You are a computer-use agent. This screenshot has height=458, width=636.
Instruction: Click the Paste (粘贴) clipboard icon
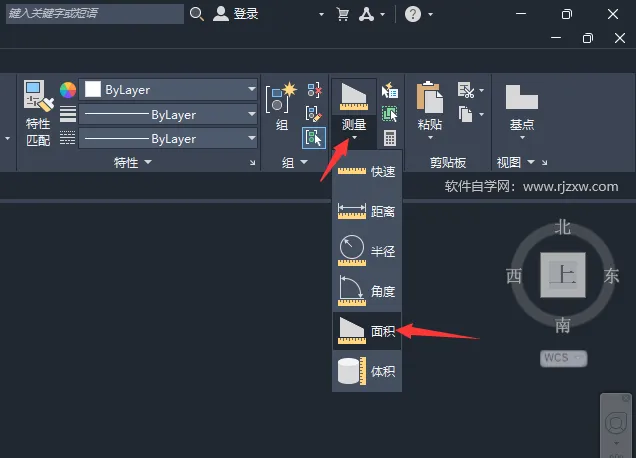click(430, 97)
